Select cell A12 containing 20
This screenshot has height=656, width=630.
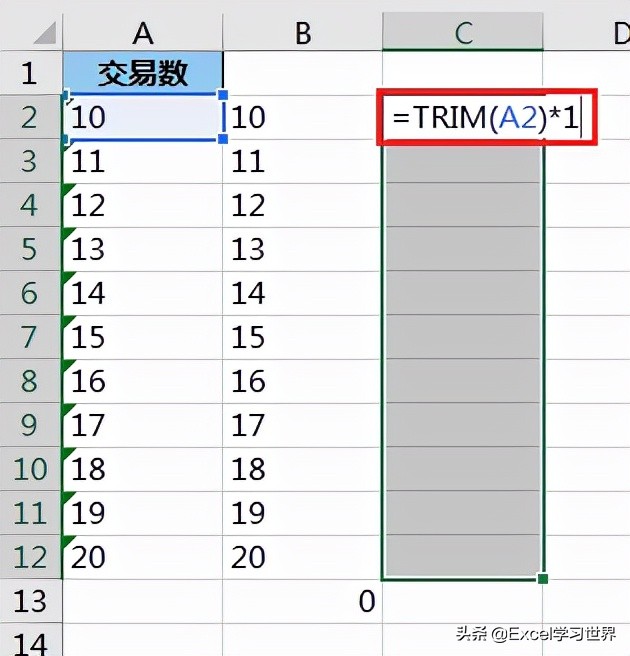(143, 557)
